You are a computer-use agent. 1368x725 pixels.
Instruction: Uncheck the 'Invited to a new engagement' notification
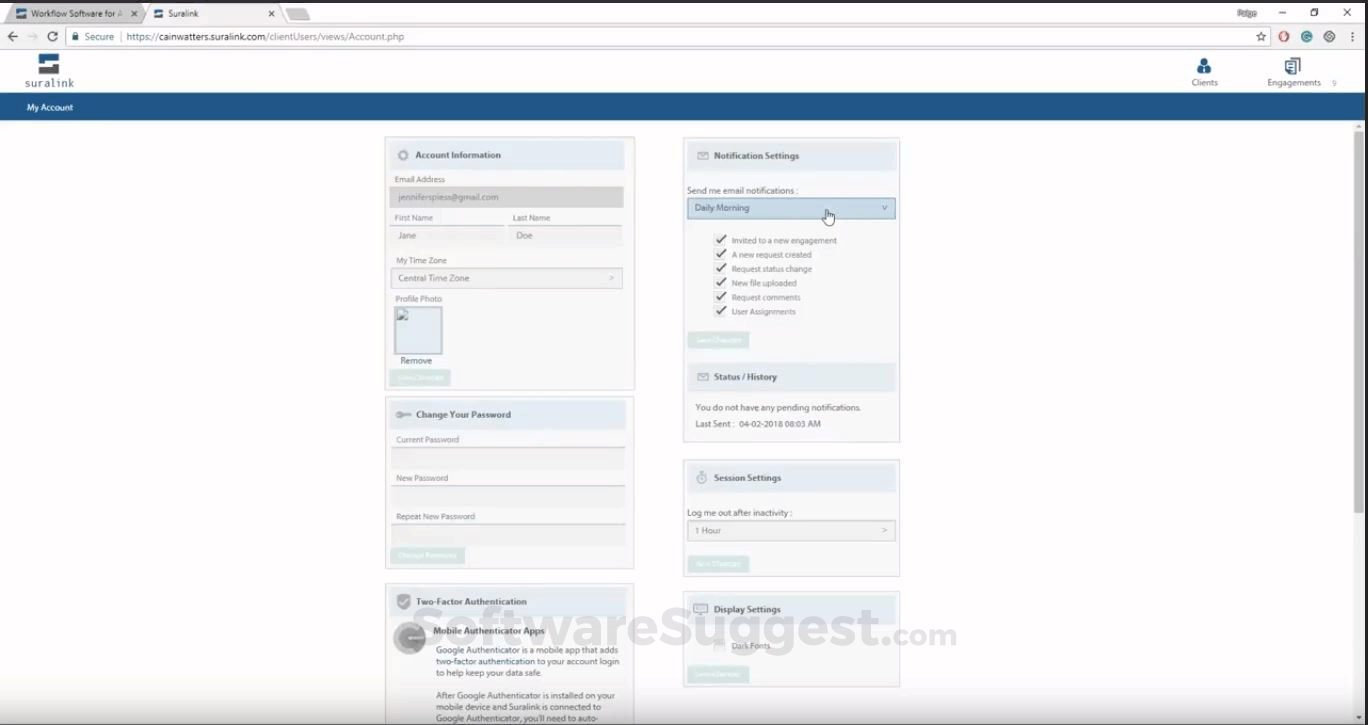coord(721,239)
